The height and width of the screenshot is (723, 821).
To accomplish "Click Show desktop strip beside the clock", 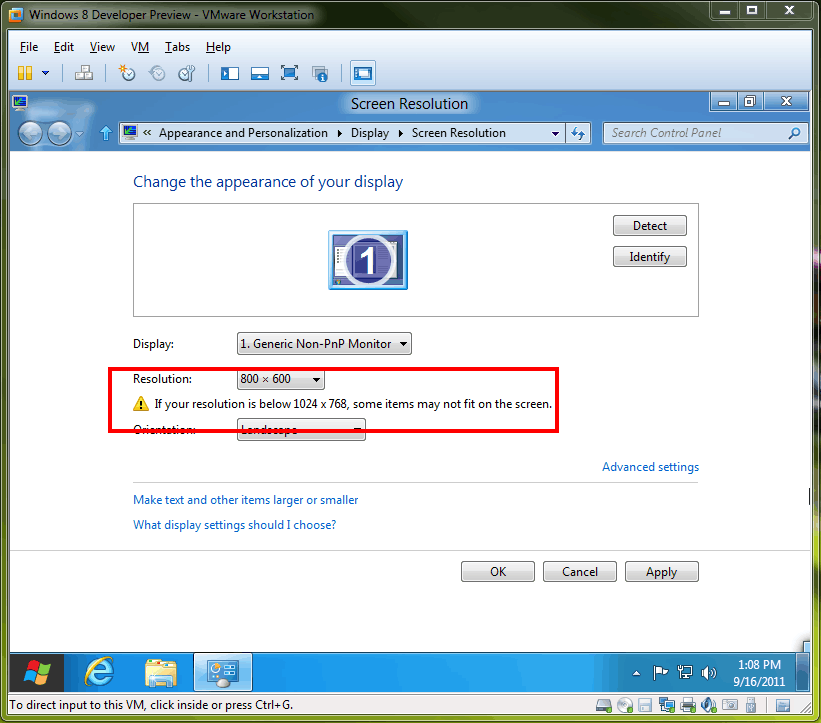I will [802, 672].
